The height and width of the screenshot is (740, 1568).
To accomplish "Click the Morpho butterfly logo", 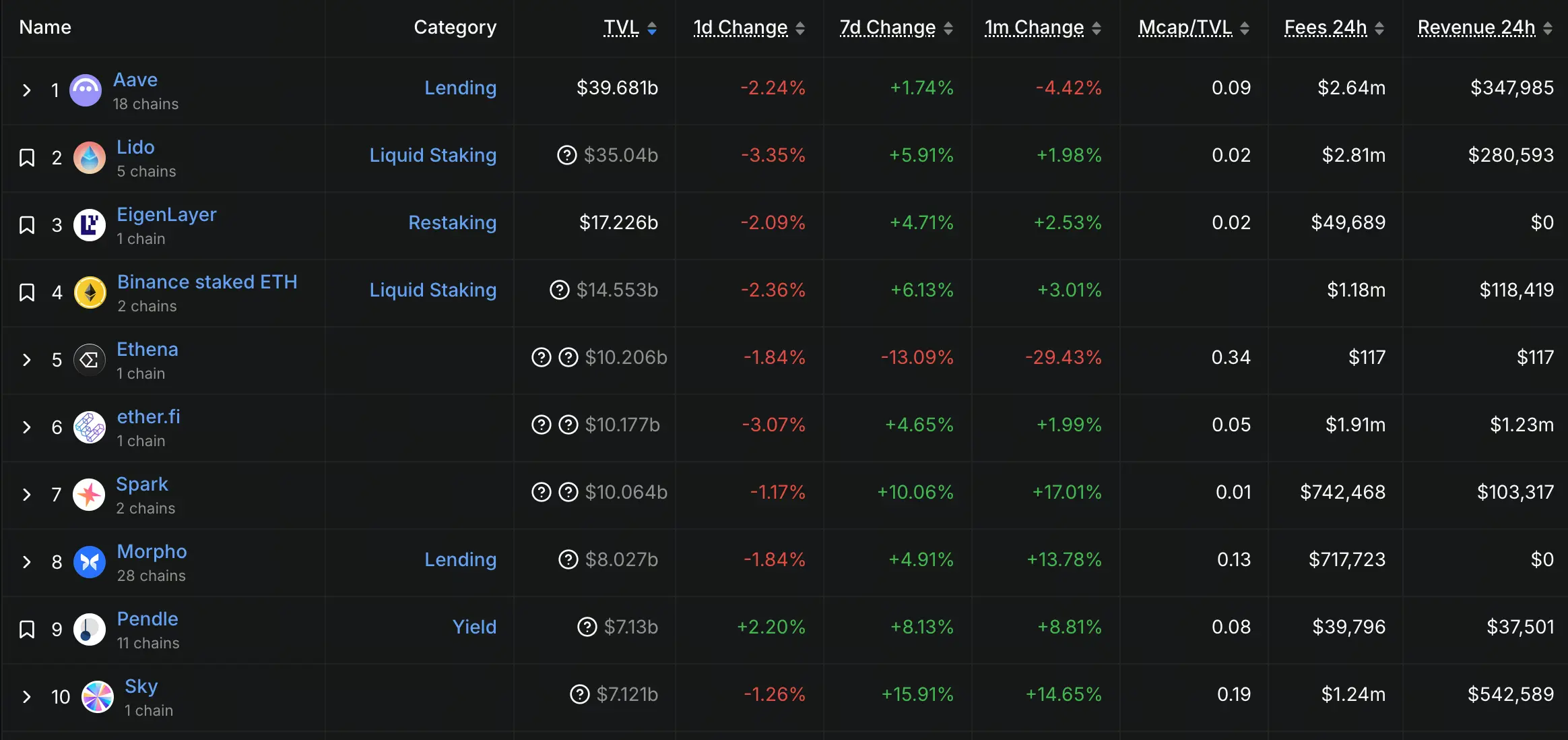I will [90, 562].
